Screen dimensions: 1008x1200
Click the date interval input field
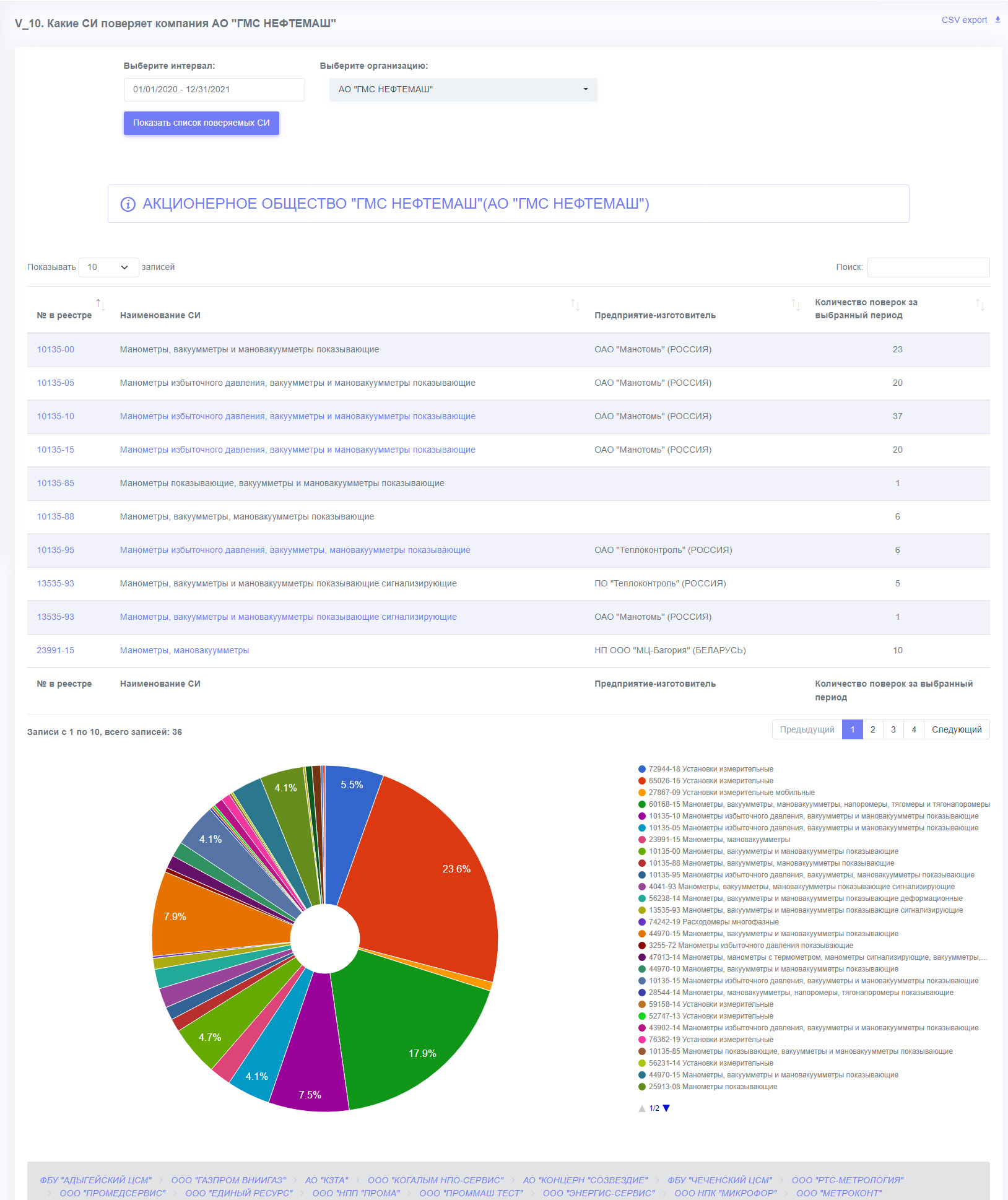pyautogui.click(x=214, y=89)
